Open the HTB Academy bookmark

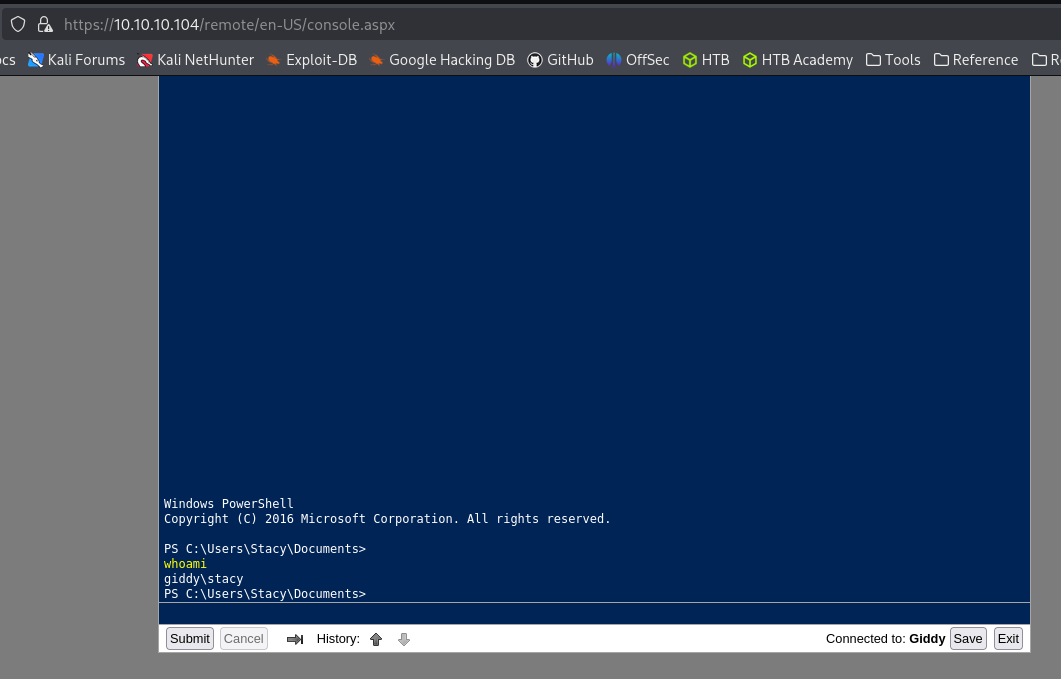798,60
